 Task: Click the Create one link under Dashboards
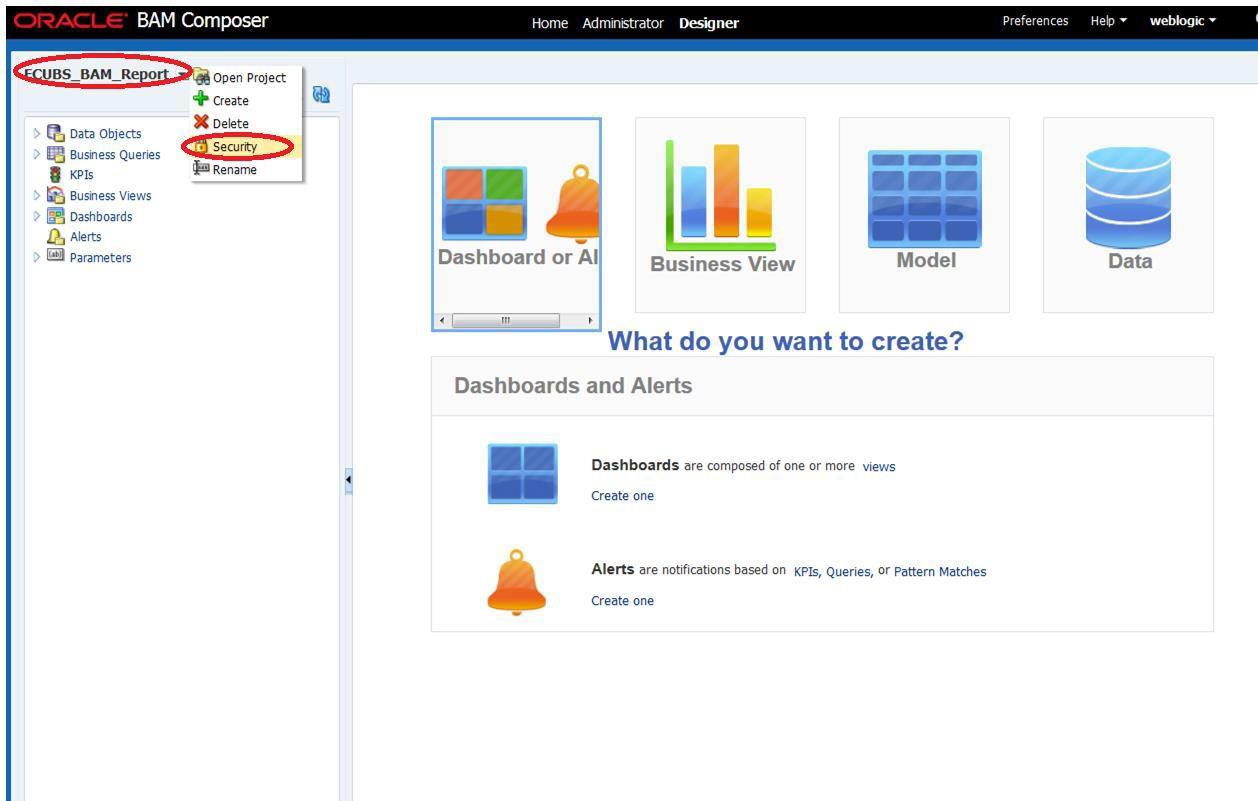point(622,496)
